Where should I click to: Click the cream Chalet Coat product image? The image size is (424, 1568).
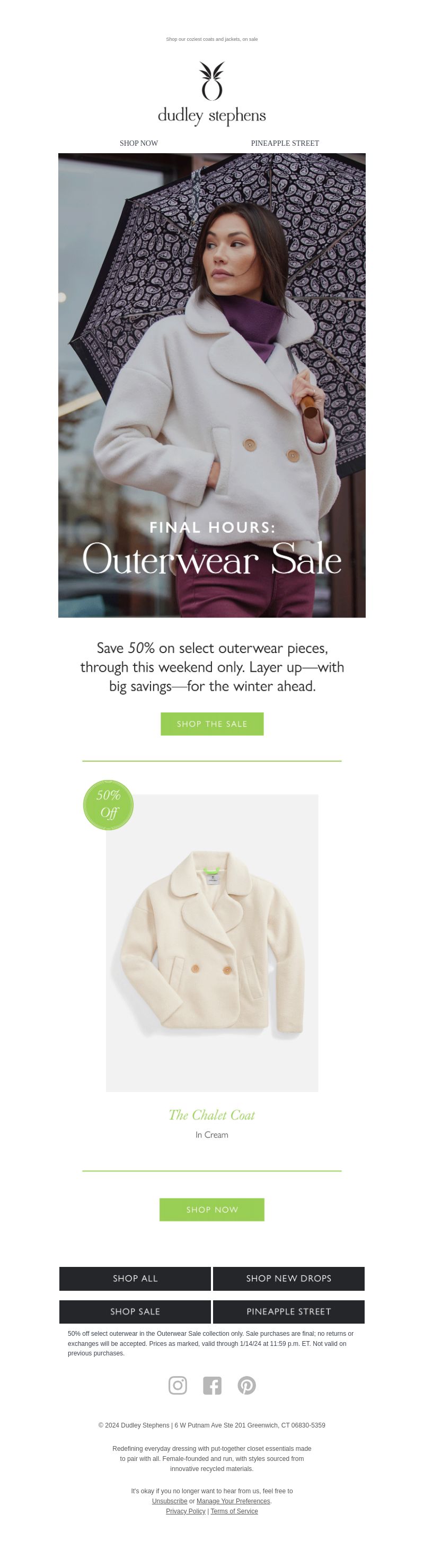coord(211,943)
